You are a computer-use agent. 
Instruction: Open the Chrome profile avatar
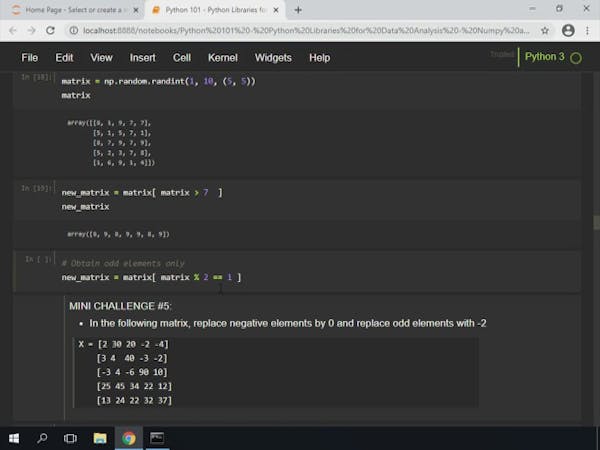(x=568, y=30)
